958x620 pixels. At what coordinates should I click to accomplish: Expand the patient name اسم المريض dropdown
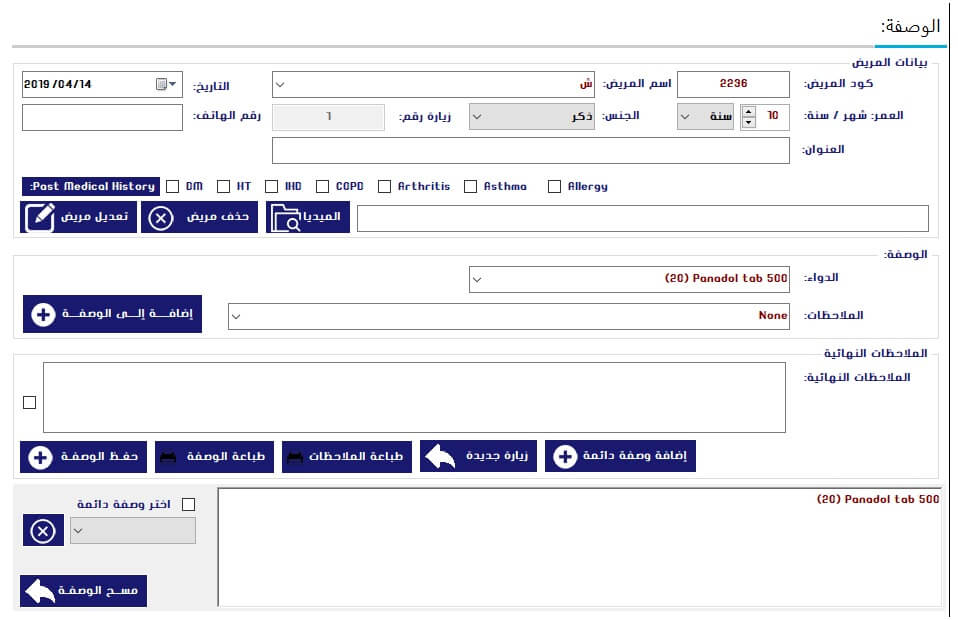[280, 85]
